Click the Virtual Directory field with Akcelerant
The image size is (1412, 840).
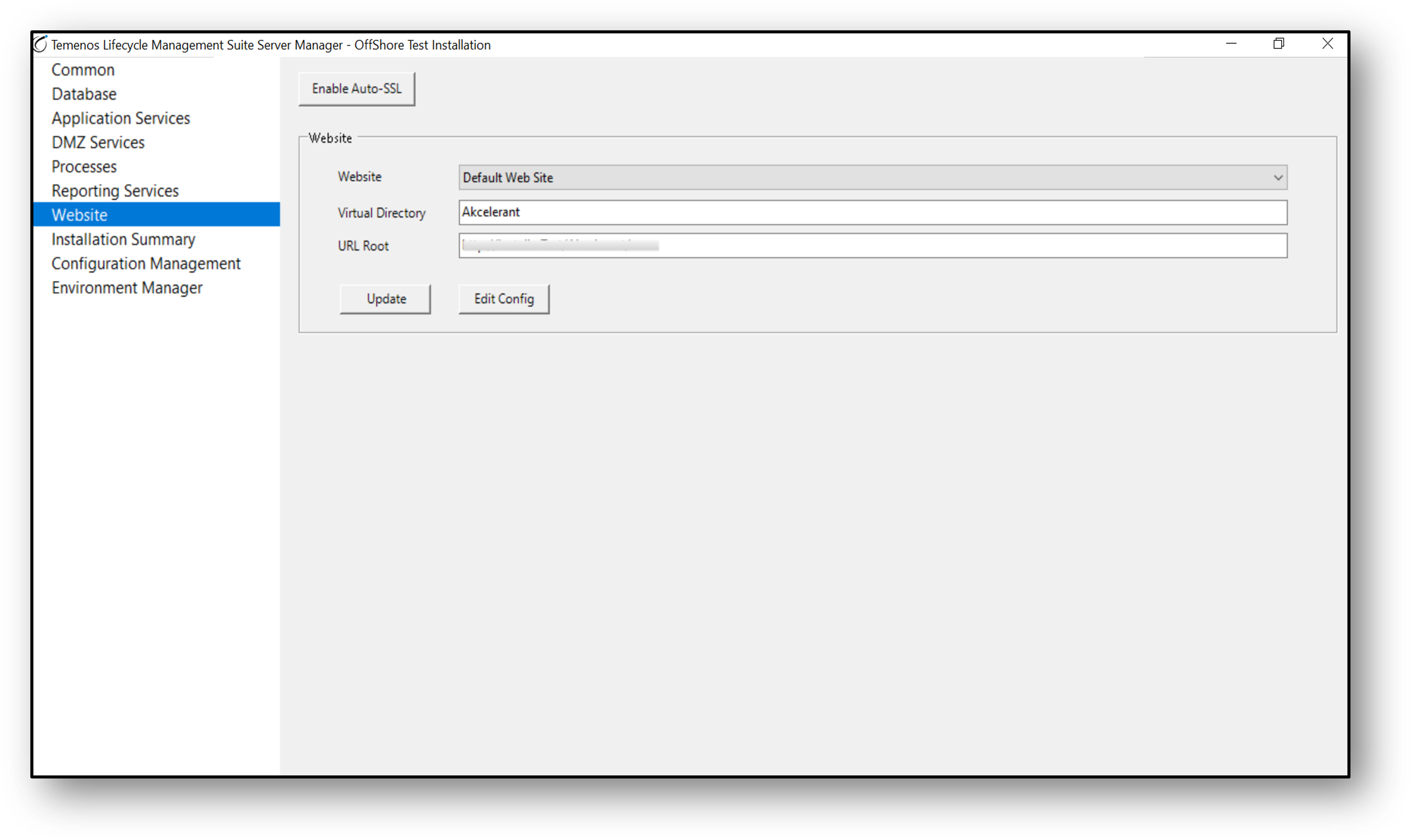pos(873,212)
